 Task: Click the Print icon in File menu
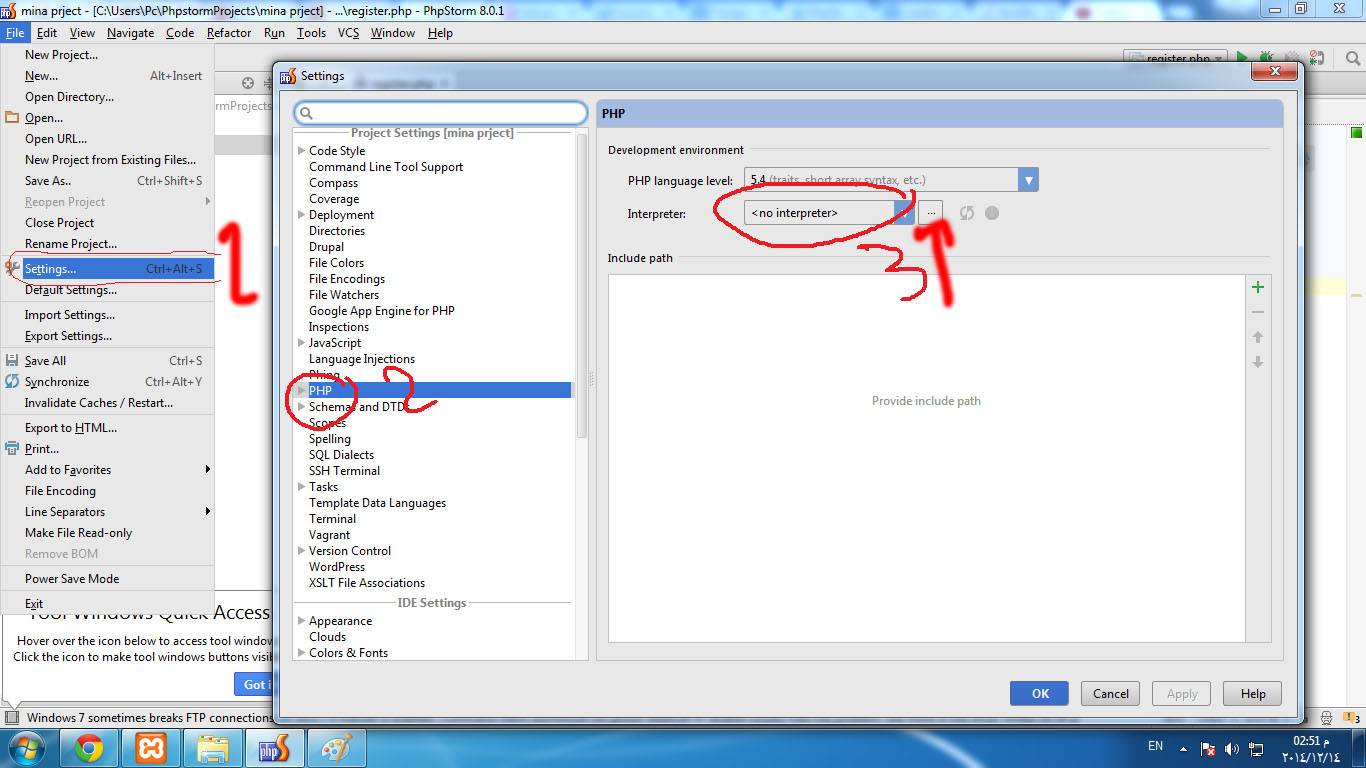click(12, 449)
